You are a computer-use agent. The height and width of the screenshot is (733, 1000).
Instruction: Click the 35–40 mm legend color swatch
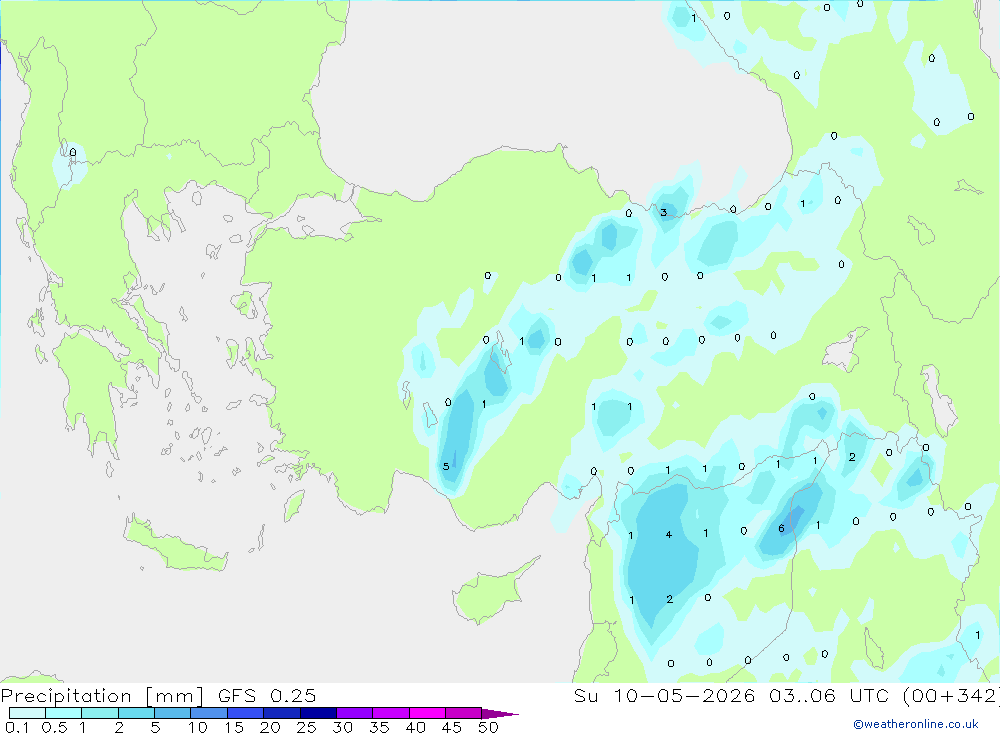pos(391,713)
